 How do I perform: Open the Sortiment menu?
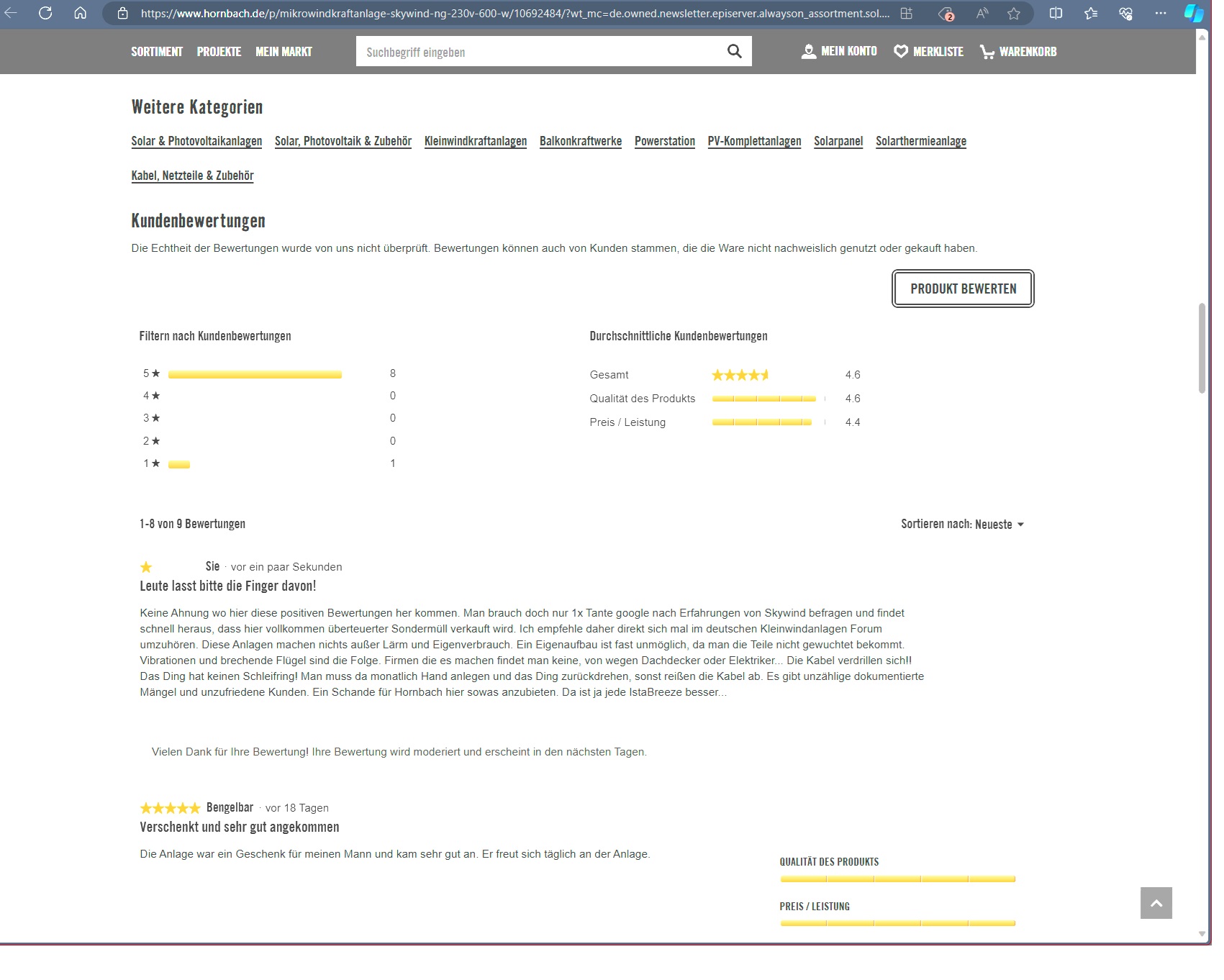point(157,52)
